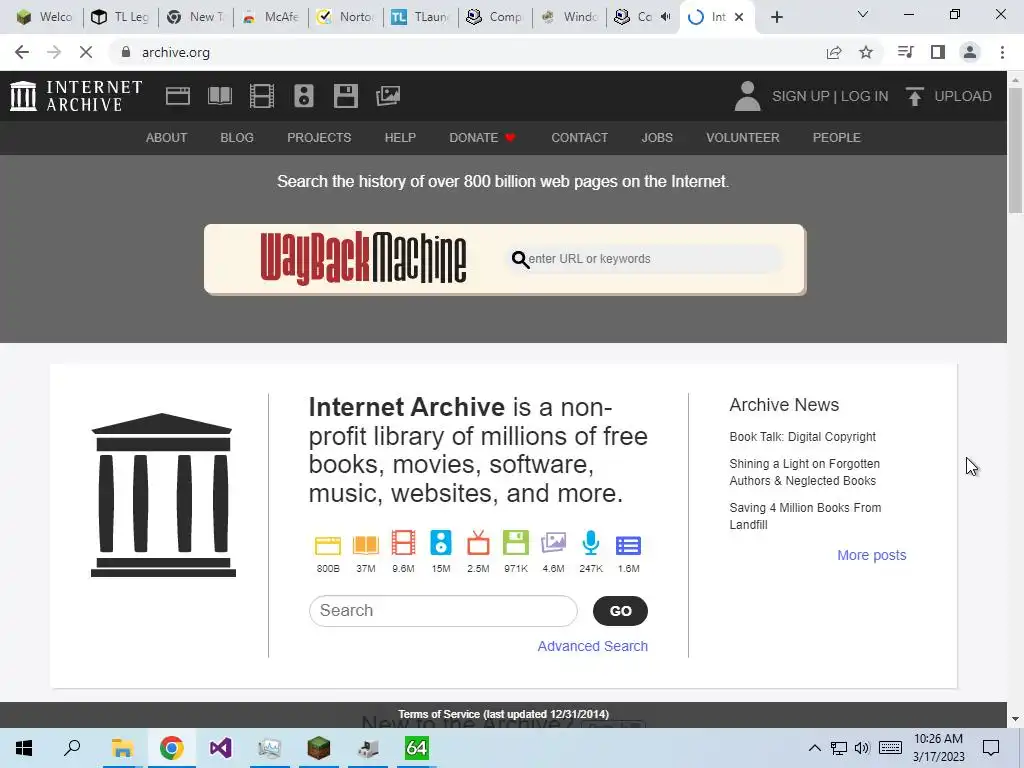Open the Texts book icon in header
This screenshot has width=1024, height=768.
(219, 96)
